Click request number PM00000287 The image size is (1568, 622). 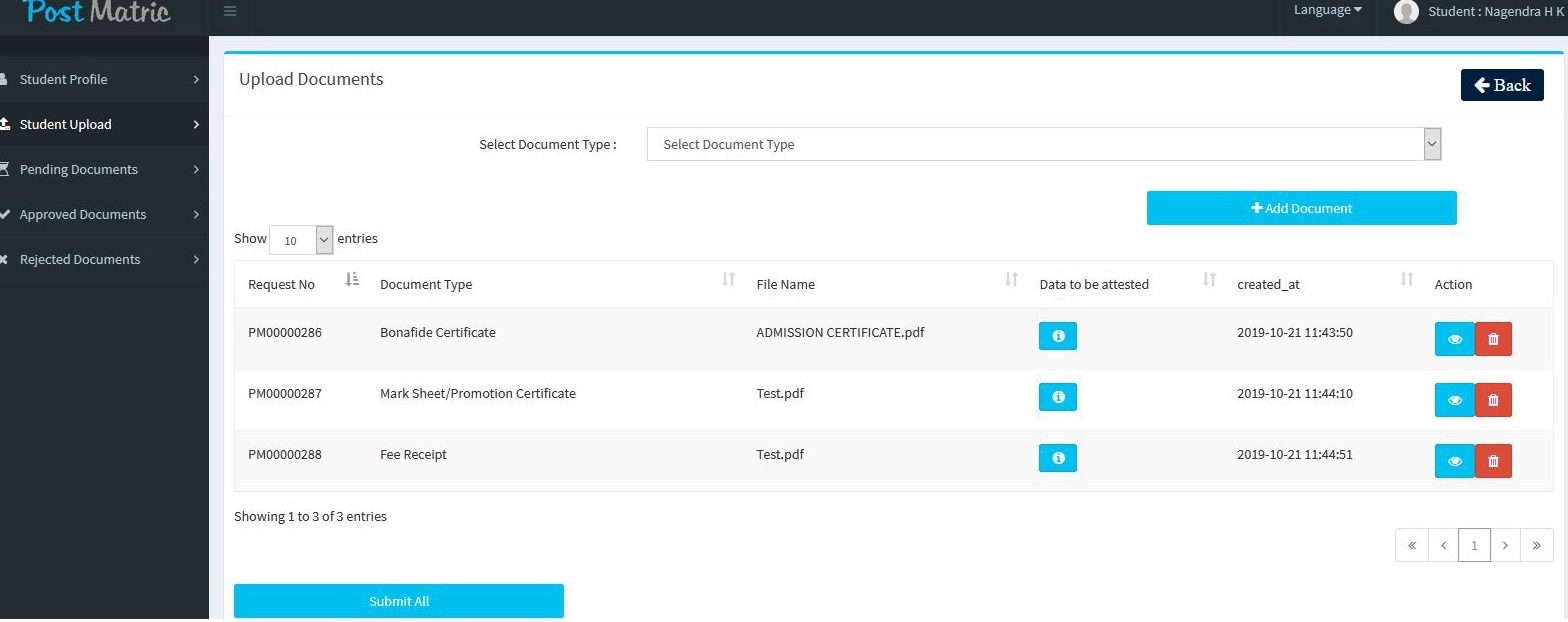pyautogui.click(x=285, y=393)
